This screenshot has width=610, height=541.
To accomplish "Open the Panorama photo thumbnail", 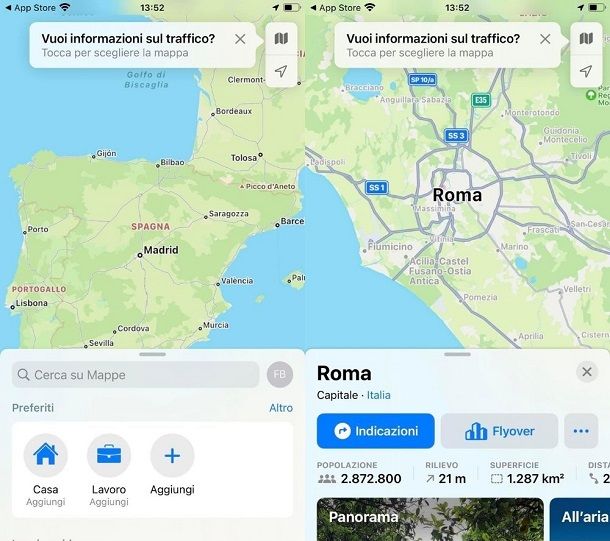I will [x=430, y=519].
